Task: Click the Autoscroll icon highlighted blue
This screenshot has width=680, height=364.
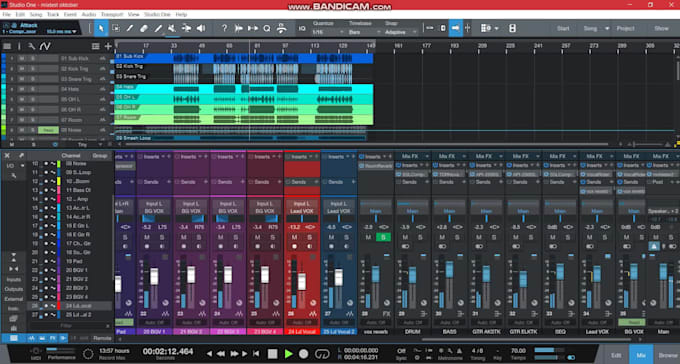Action: (455, 28)
